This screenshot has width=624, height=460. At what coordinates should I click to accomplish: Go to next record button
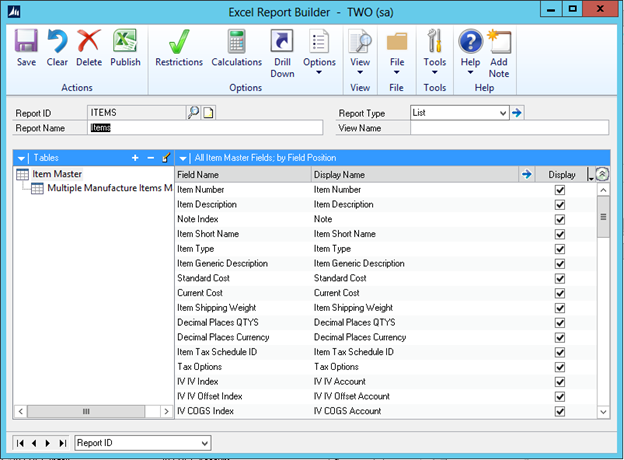point(48,443)
